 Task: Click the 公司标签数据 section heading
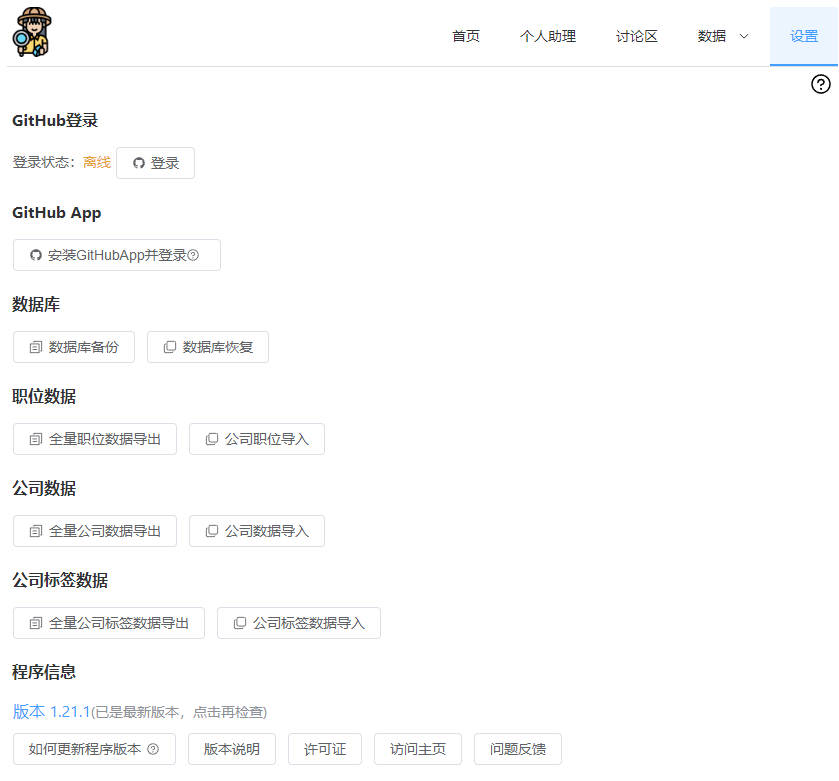point(60,580)
